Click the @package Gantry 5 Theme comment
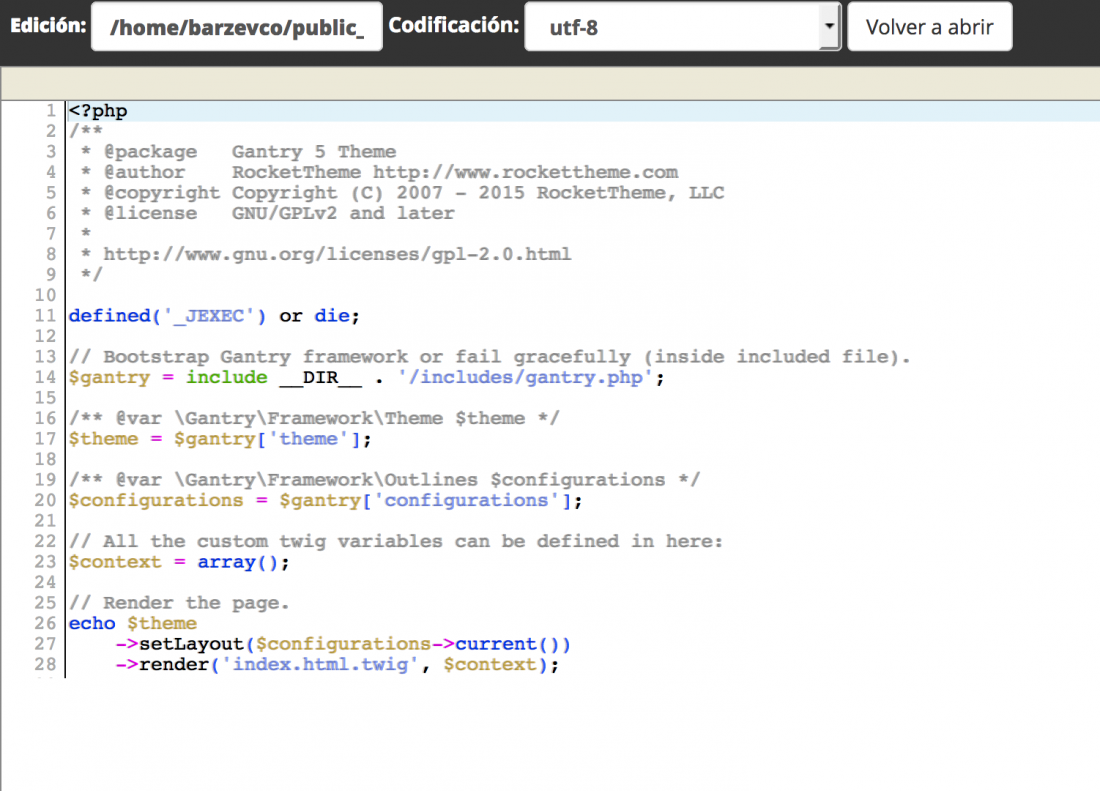The image size is (1100, 791). 239,152
